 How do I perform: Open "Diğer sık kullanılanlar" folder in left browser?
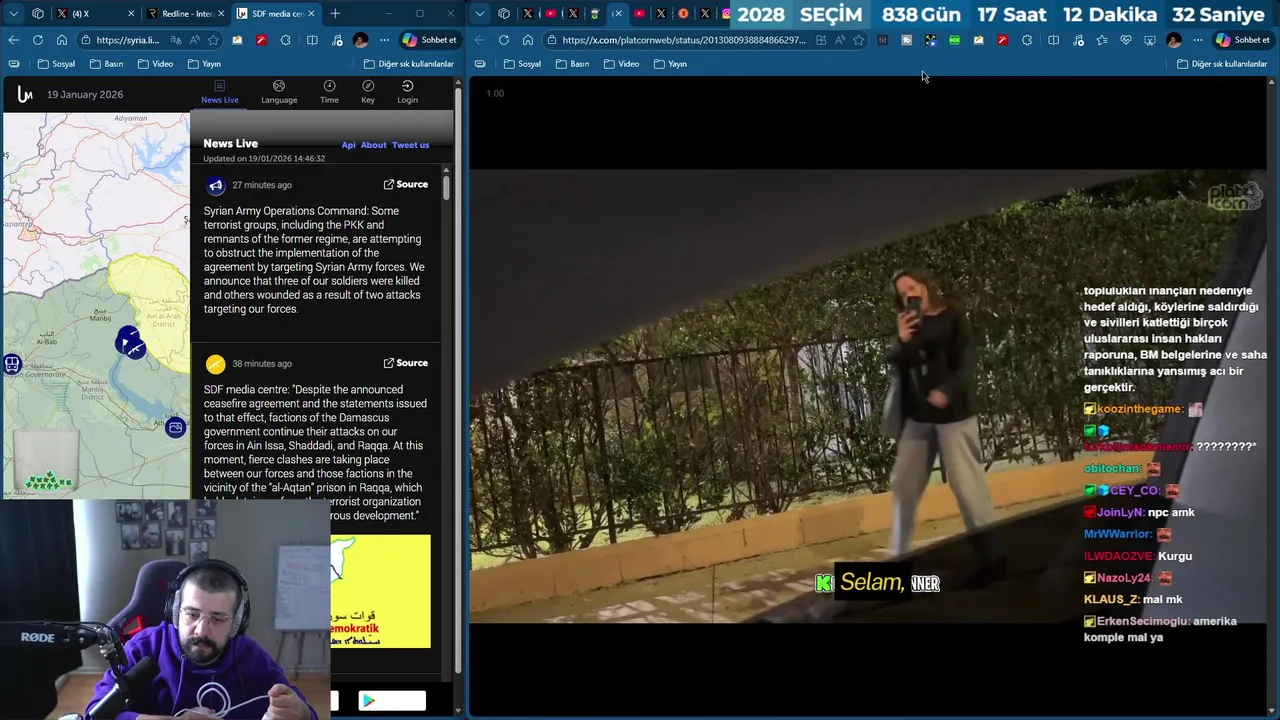(x=408, y=64)
